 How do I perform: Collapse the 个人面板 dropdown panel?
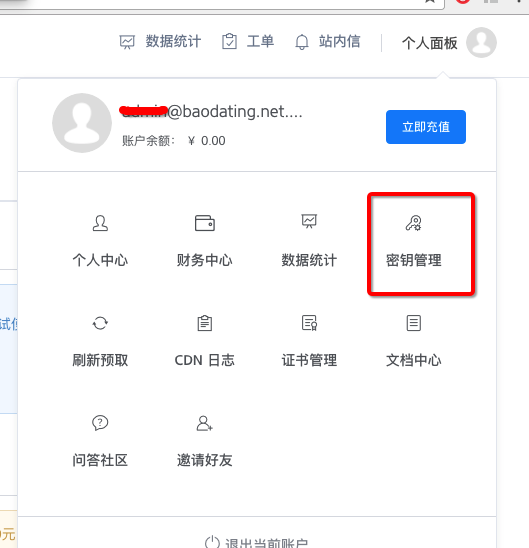430,43
